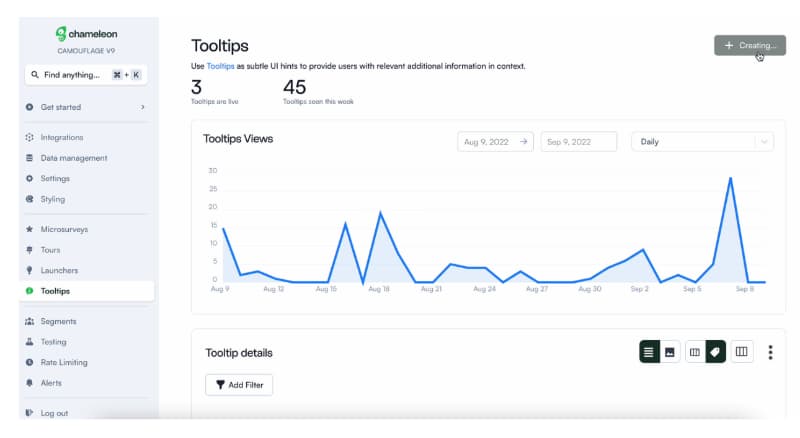Open the three-dot more options menu
This screenshot has width=800, height=438.
coord(770,352)
